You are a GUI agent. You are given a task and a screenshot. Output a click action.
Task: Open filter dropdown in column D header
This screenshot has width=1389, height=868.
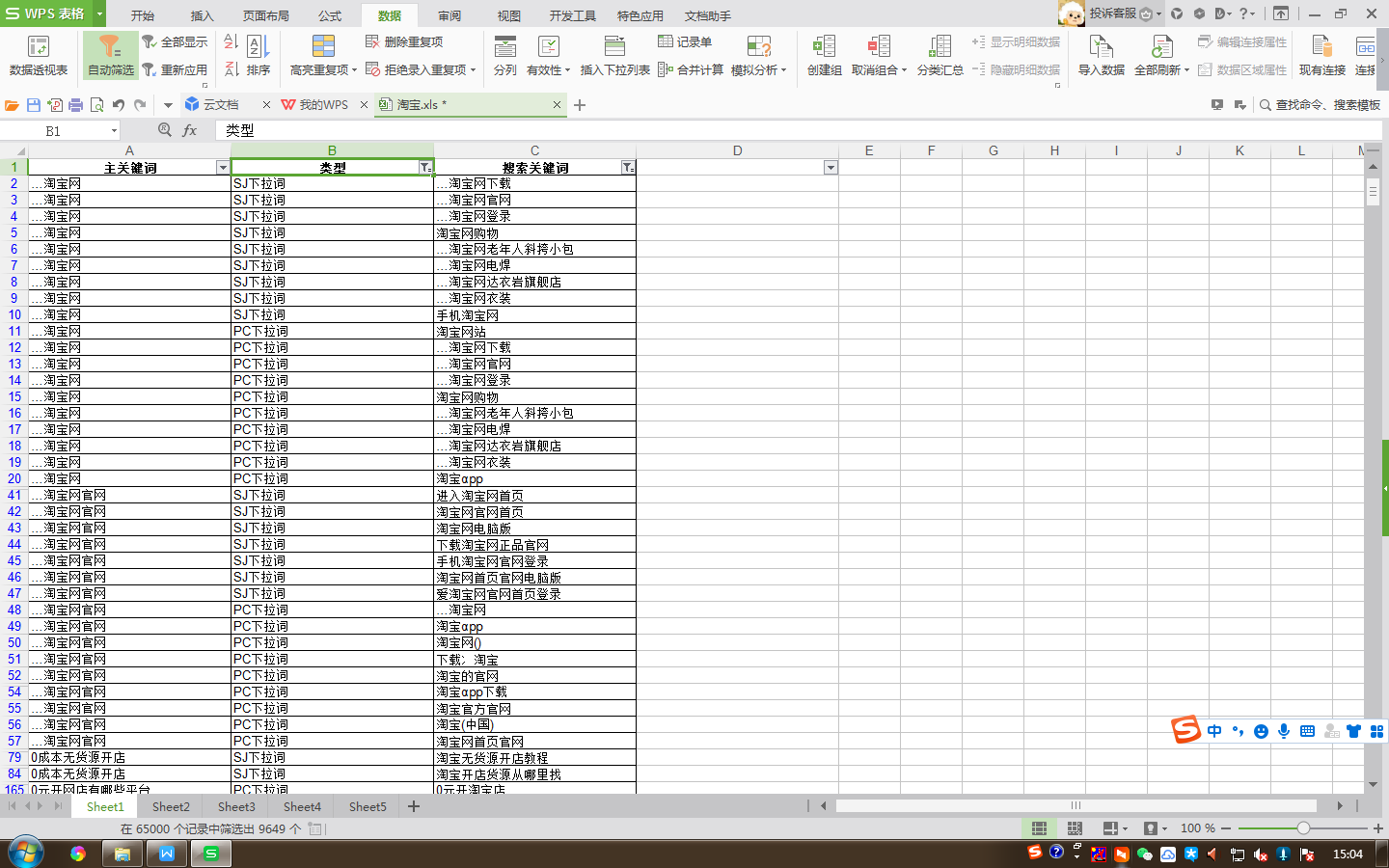click(831, 168)
